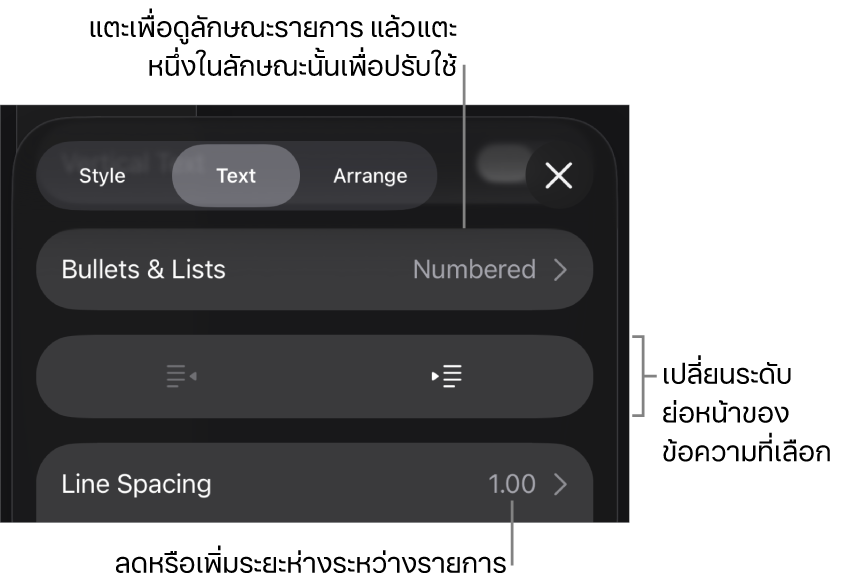Decrease list indent with the outdent icon
The image size is (841, 587).
(x=181, y=377)
